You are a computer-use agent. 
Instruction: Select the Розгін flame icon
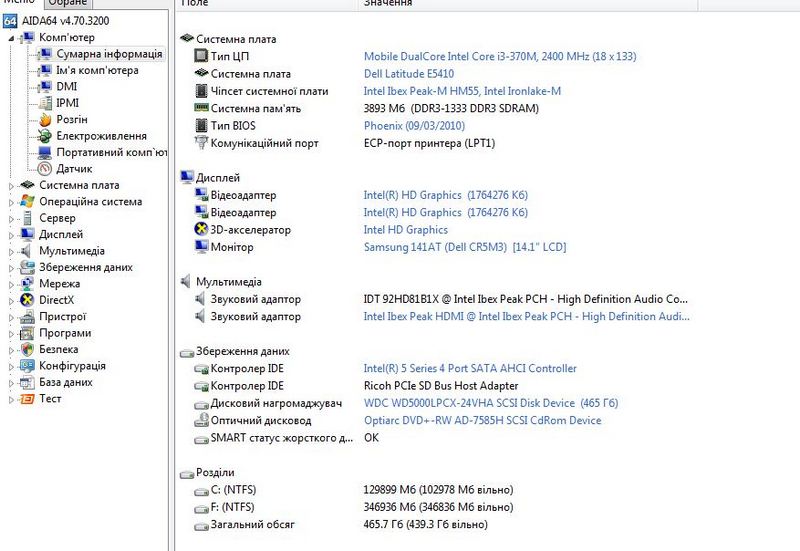pyautogui.click(x=45, y=119)
